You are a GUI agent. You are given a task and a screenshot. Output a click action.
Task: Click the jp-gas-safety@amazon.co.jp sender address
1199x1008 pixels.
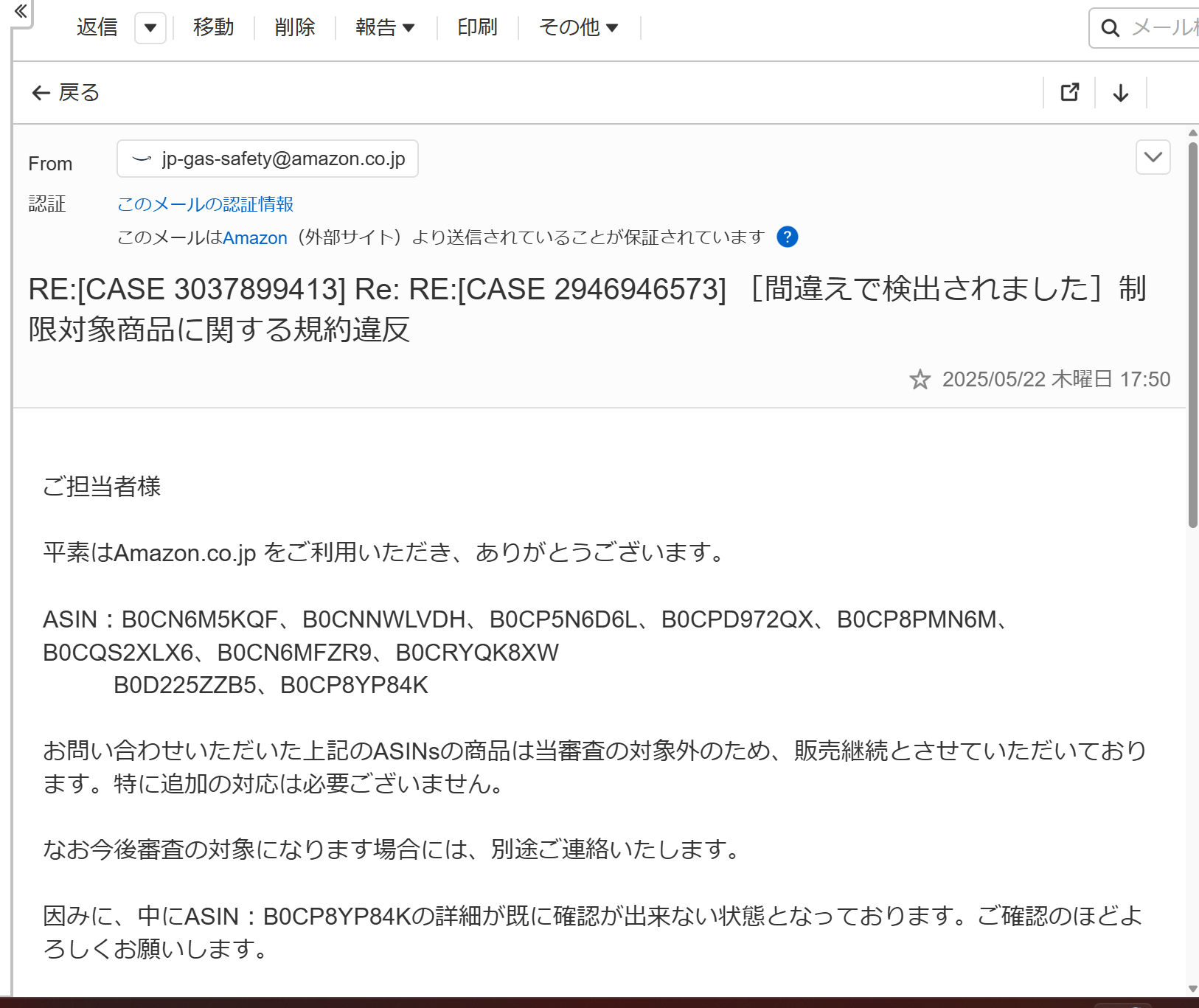point(283,158)
